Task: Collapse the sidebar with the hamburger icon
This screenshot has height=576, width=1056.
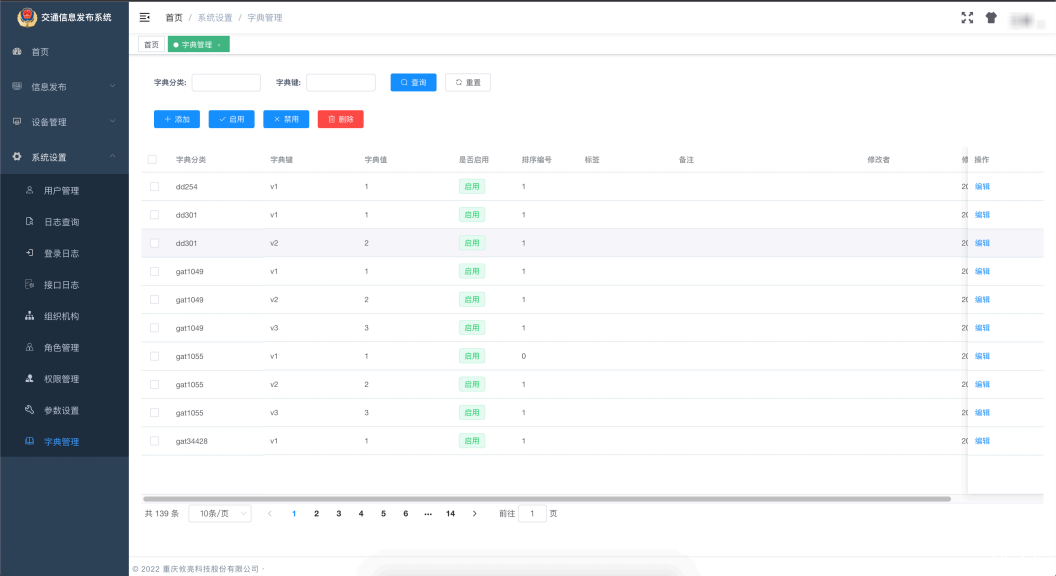Action: (x=145, y=17)
